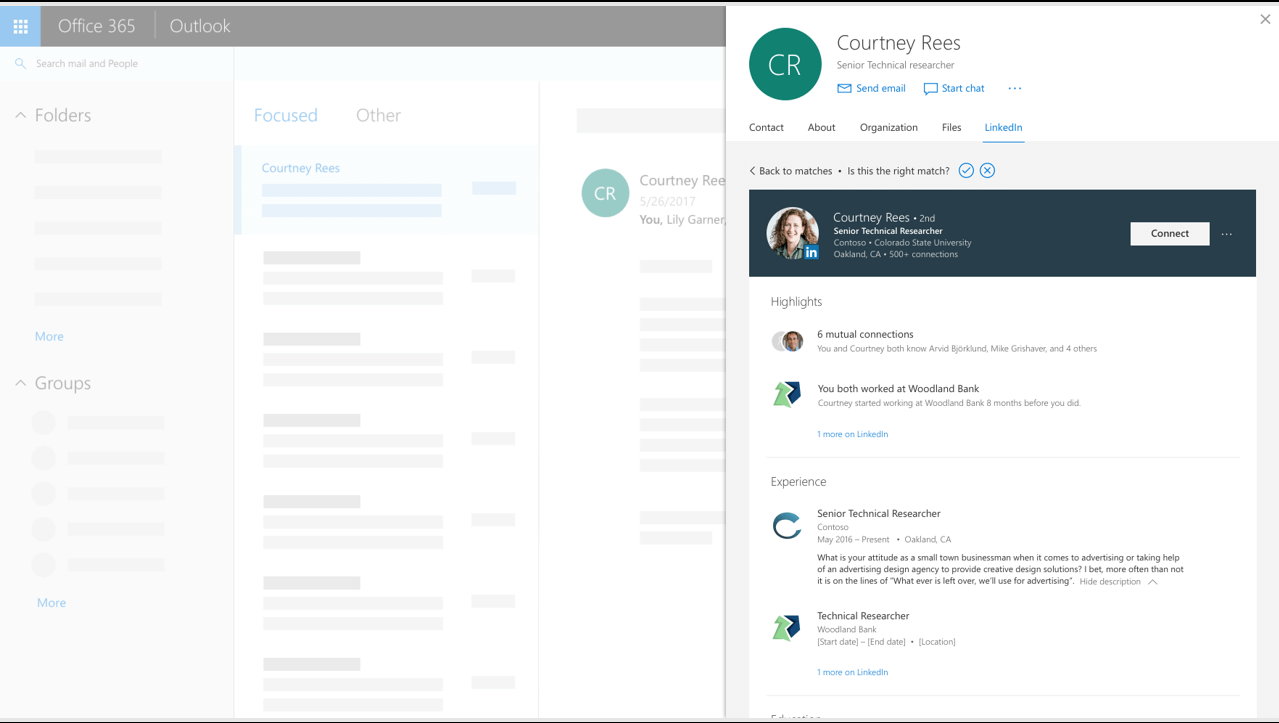1279x723 pixels.
Task: Open Courtney Rees's CR avatar in the email
Action: pyautogui.click(x=604, y=192)
